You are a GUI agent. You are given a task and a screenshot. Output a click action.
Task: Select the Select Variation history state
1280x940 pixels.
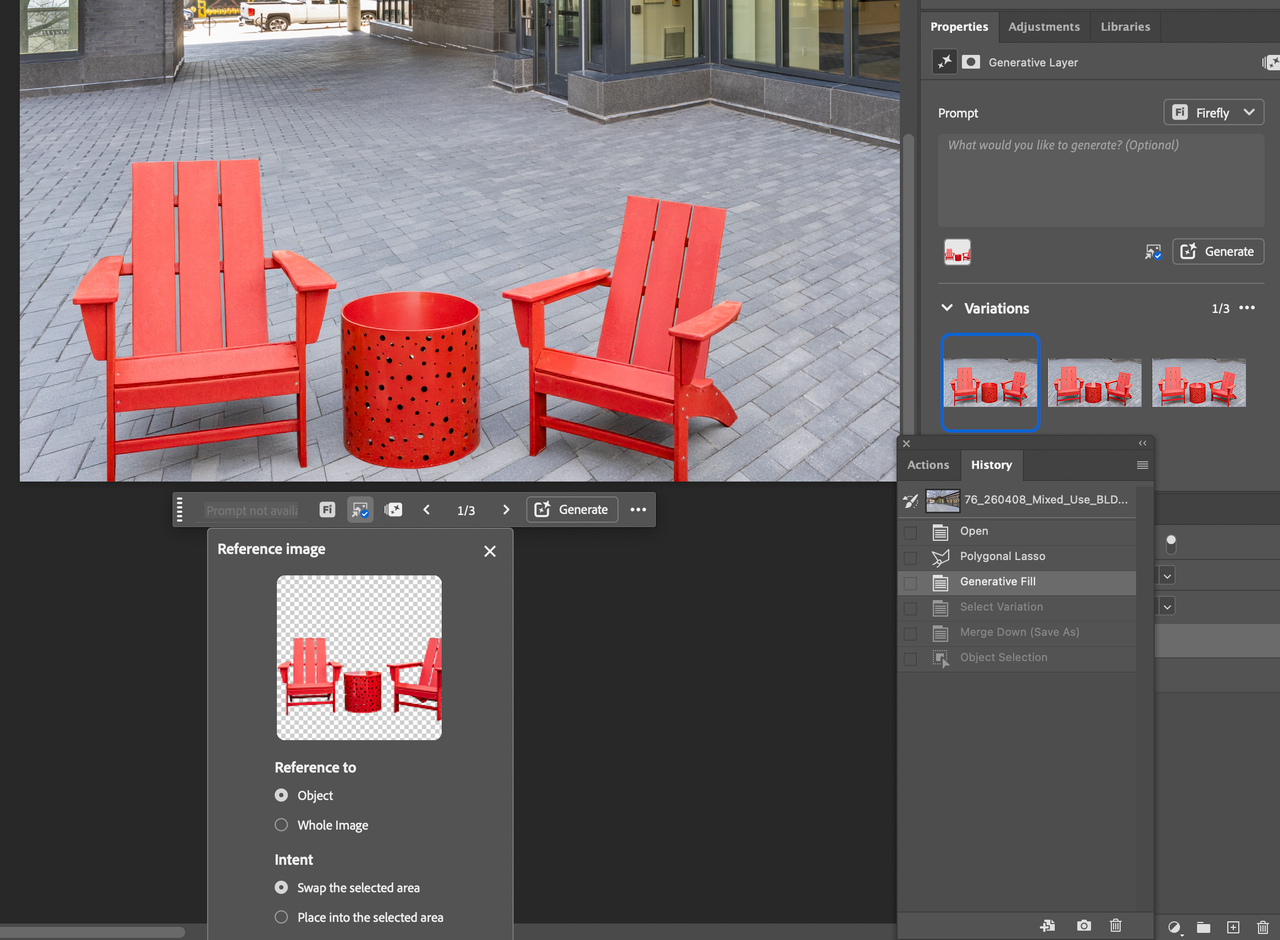click(1017, 607)
